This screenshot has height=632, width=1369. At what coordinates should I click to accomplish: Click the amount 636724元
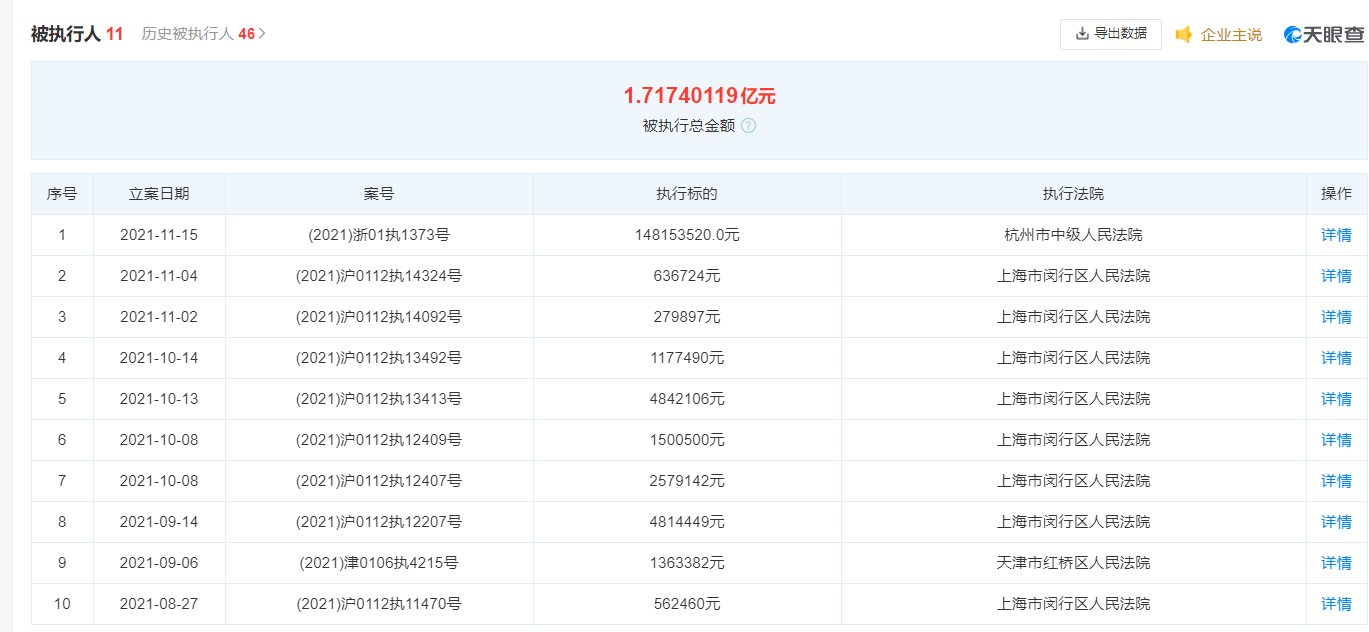tap(687, 276)
